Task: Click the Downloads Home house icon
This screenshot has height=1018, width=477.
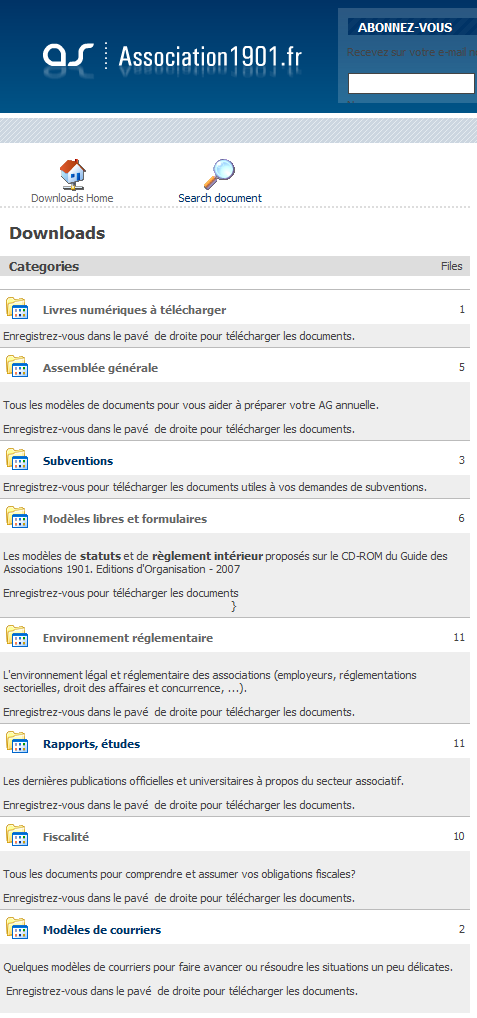Action: click(x=73, y=174)
